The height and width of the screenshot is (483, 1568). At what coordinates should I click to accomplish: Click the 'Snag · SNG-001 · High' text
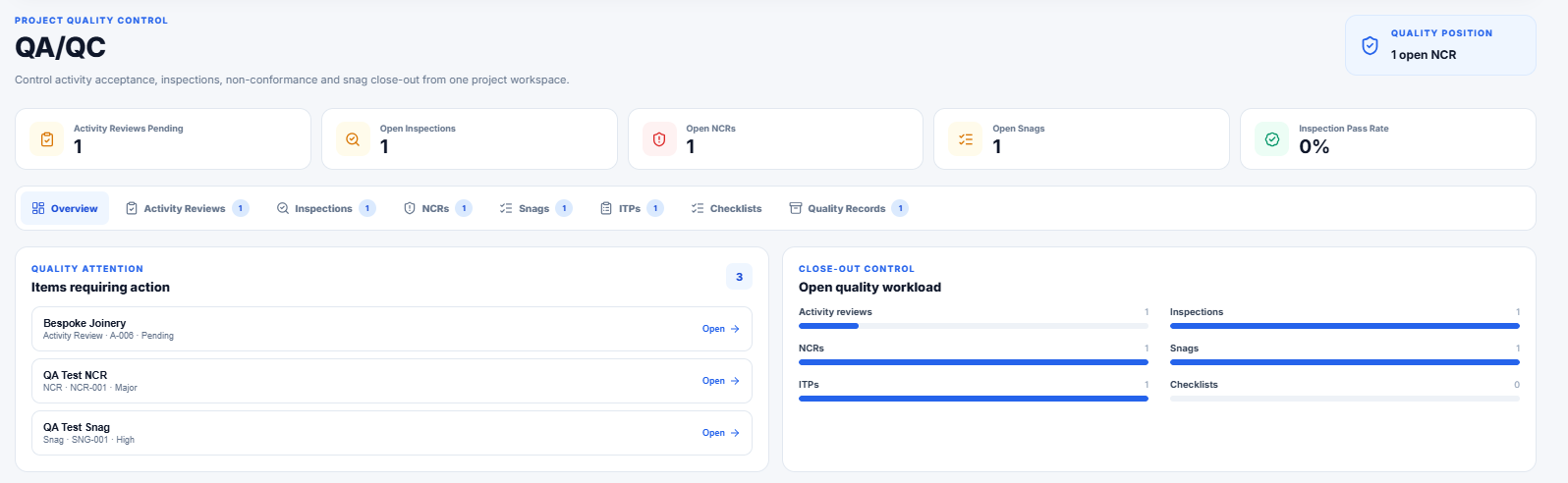point(88,440)
